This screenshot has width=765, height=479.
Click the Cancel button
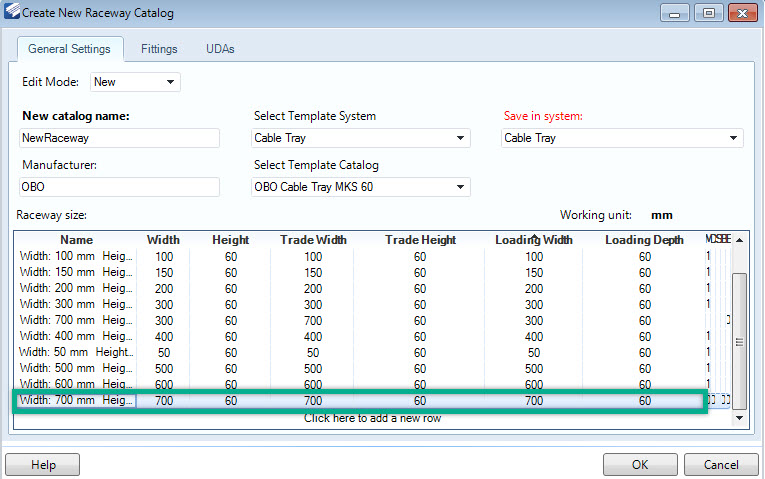tap(721, 464)
